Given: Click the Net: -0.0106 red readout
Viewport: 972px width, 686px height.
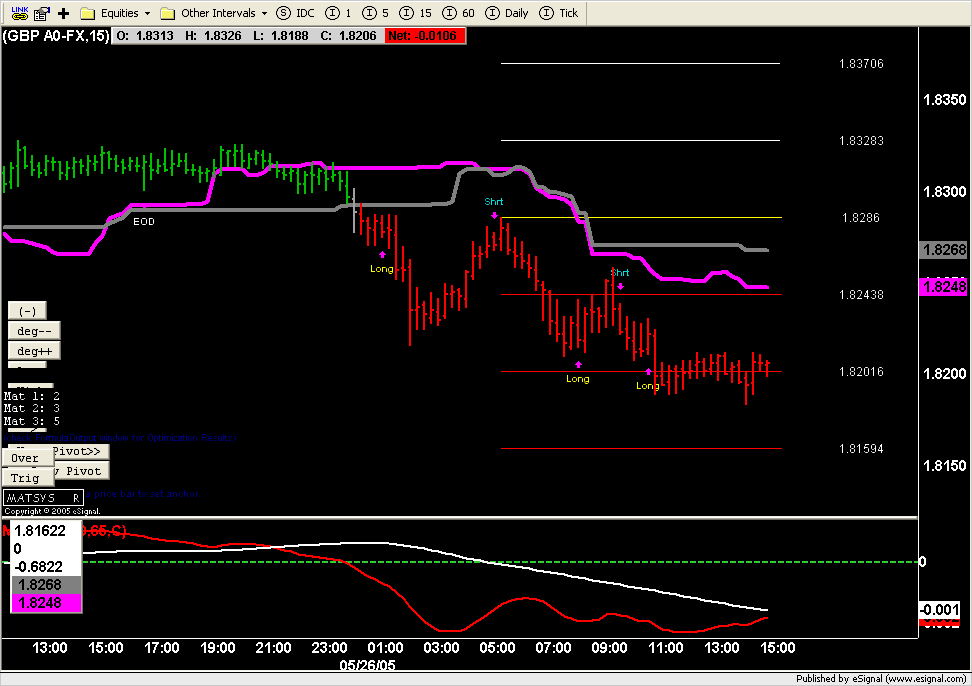Looking at the screenshot, I should click(425, 36).
